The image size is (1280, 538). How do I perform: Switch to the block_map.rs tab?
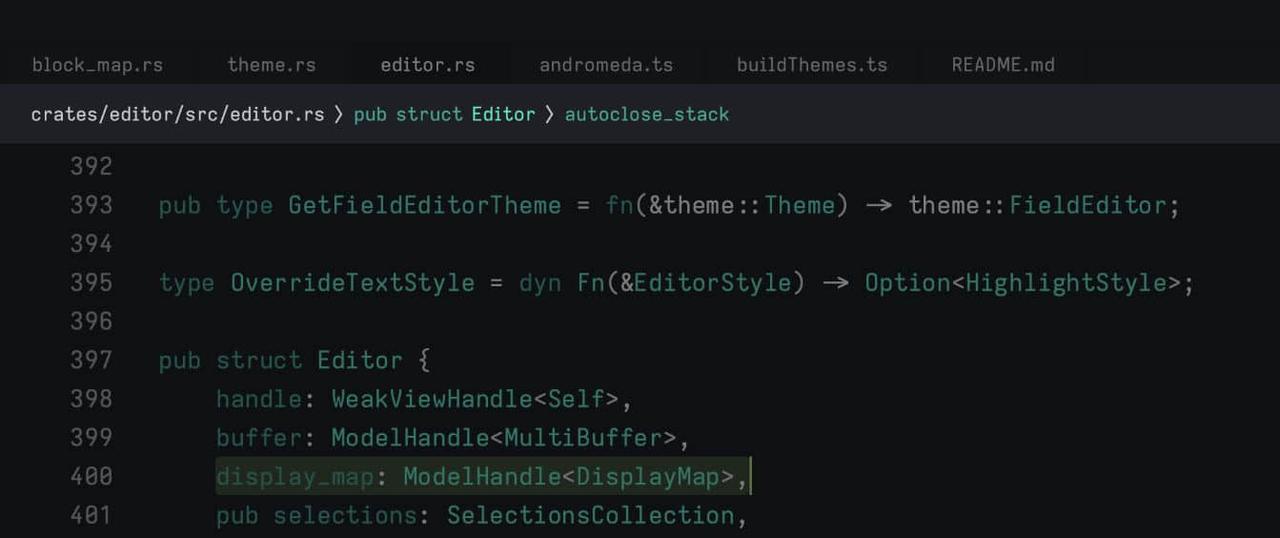[97, 65]
